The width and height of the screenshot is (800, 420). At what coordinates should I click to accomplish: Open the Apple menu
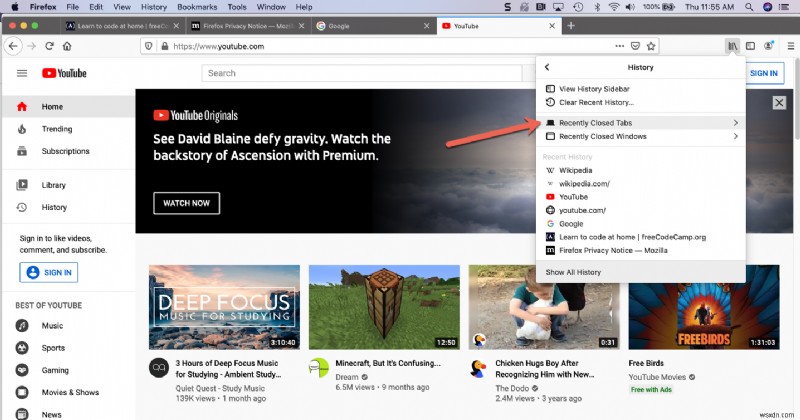[15, 7]
